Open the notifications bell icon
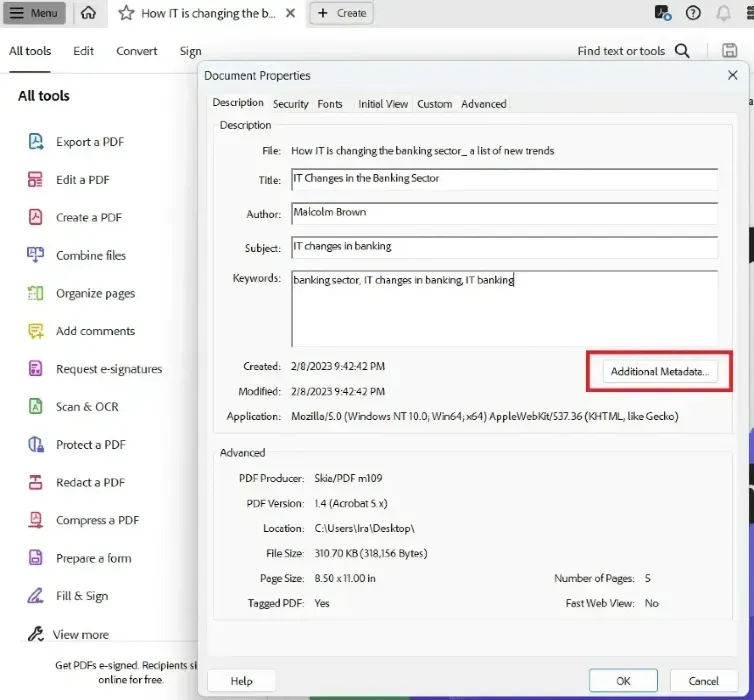754x700 pixels. pos(723,13)
